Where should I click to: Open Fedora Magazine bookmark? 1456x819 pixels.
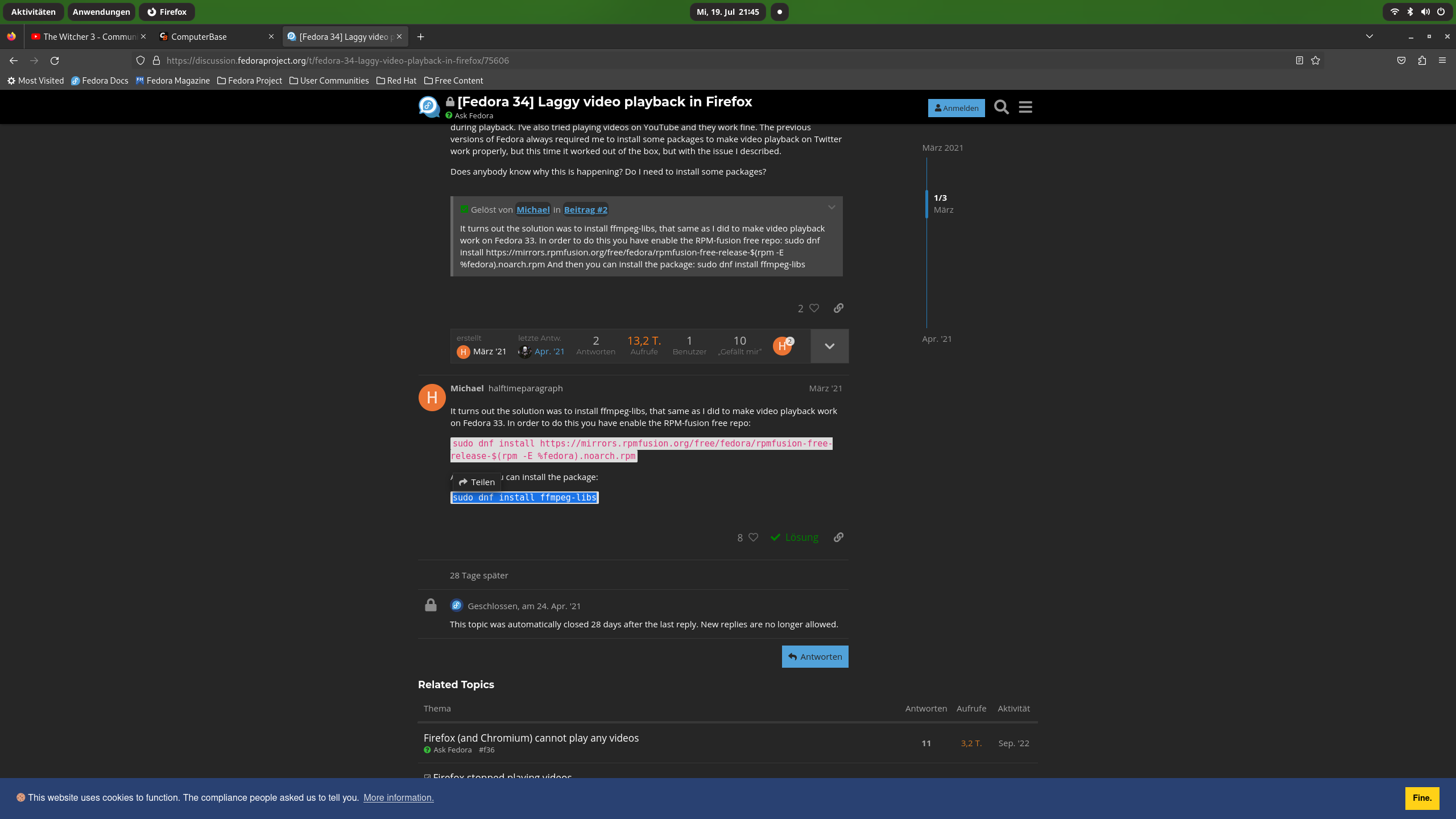click(x=173, y=81)
